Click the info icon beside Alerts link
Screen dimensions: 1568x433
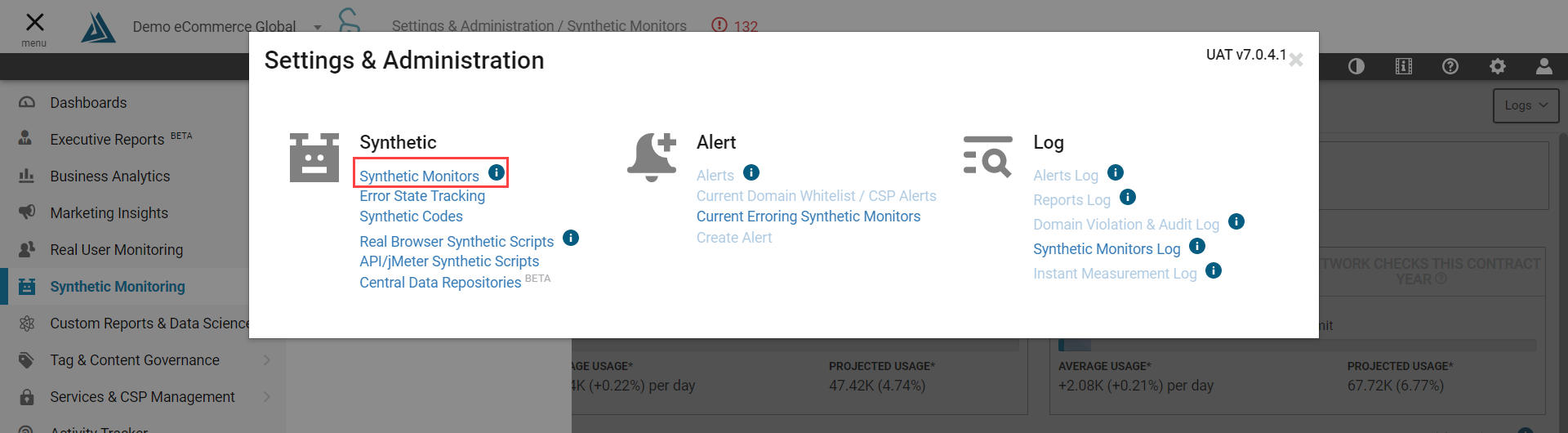coord(751,172)
